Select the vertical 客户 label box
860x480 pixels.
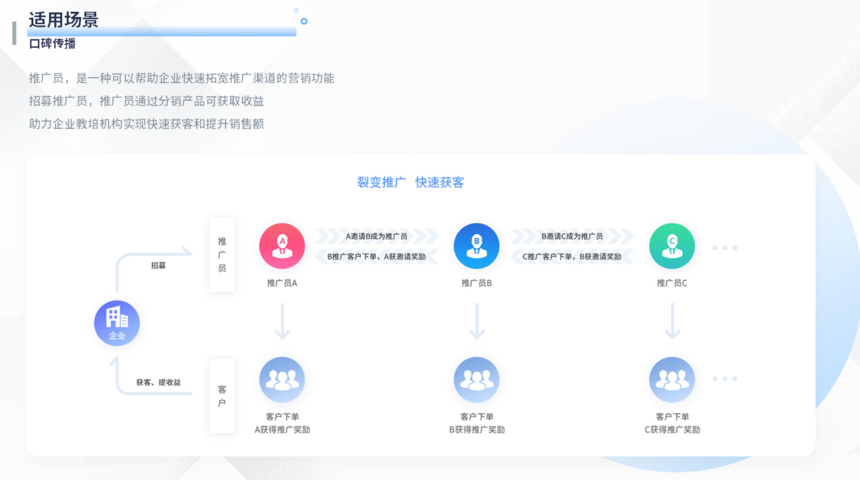pos(222,395)
